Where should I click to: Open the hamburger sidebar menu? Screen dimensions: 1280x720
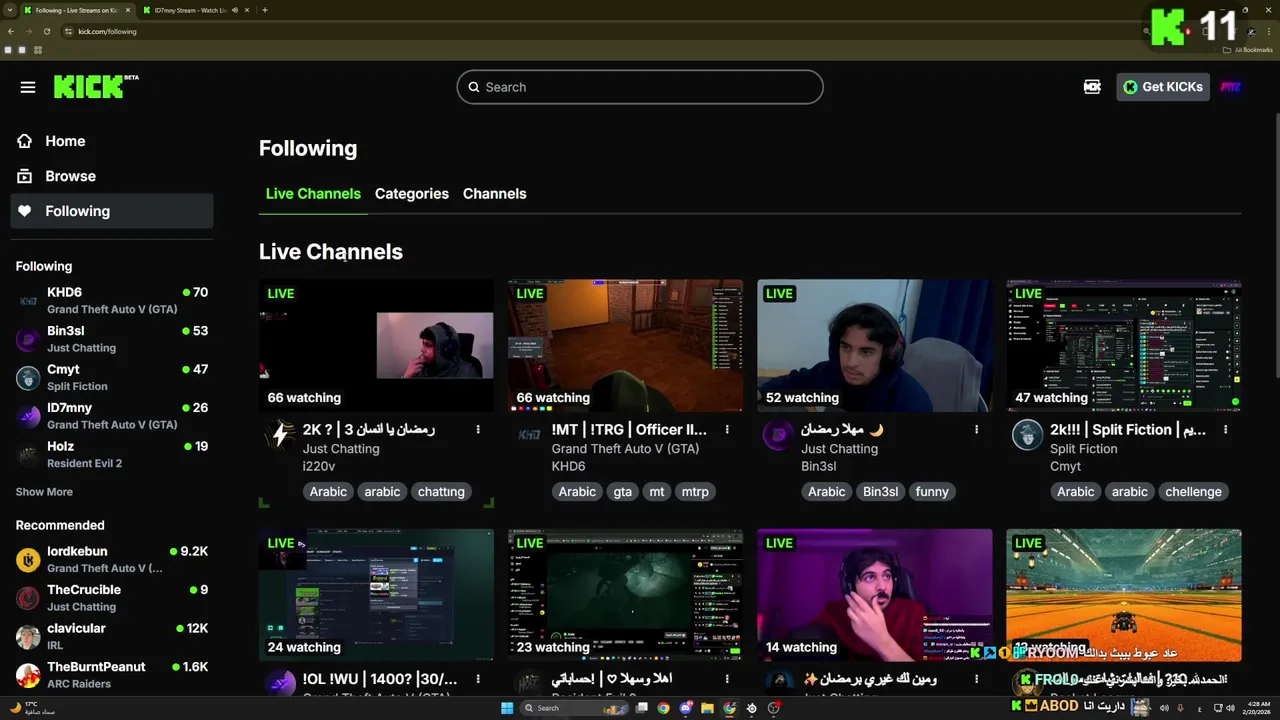pyautogui.click(x=28, y=87)
